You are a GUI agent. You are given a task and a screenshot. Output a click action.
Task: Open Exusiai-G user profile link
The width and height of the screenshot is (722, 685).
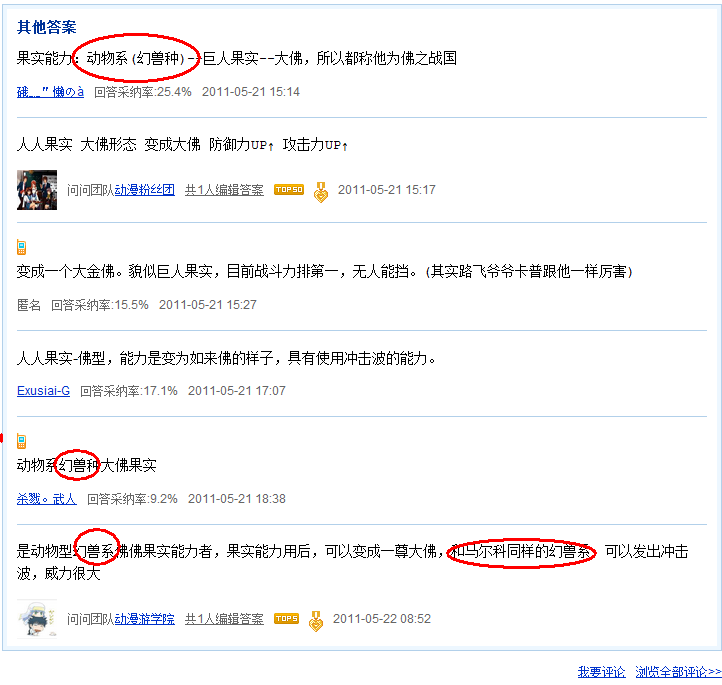tap(43, 391)
